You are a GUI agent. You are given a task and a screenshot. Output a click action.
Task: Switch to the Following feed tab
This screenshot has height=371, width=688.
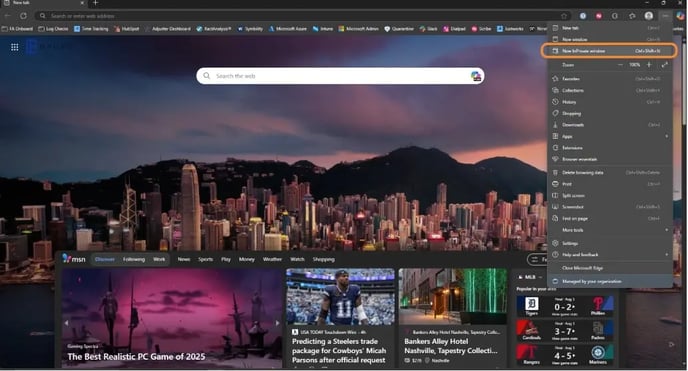(x=134, y=259)
